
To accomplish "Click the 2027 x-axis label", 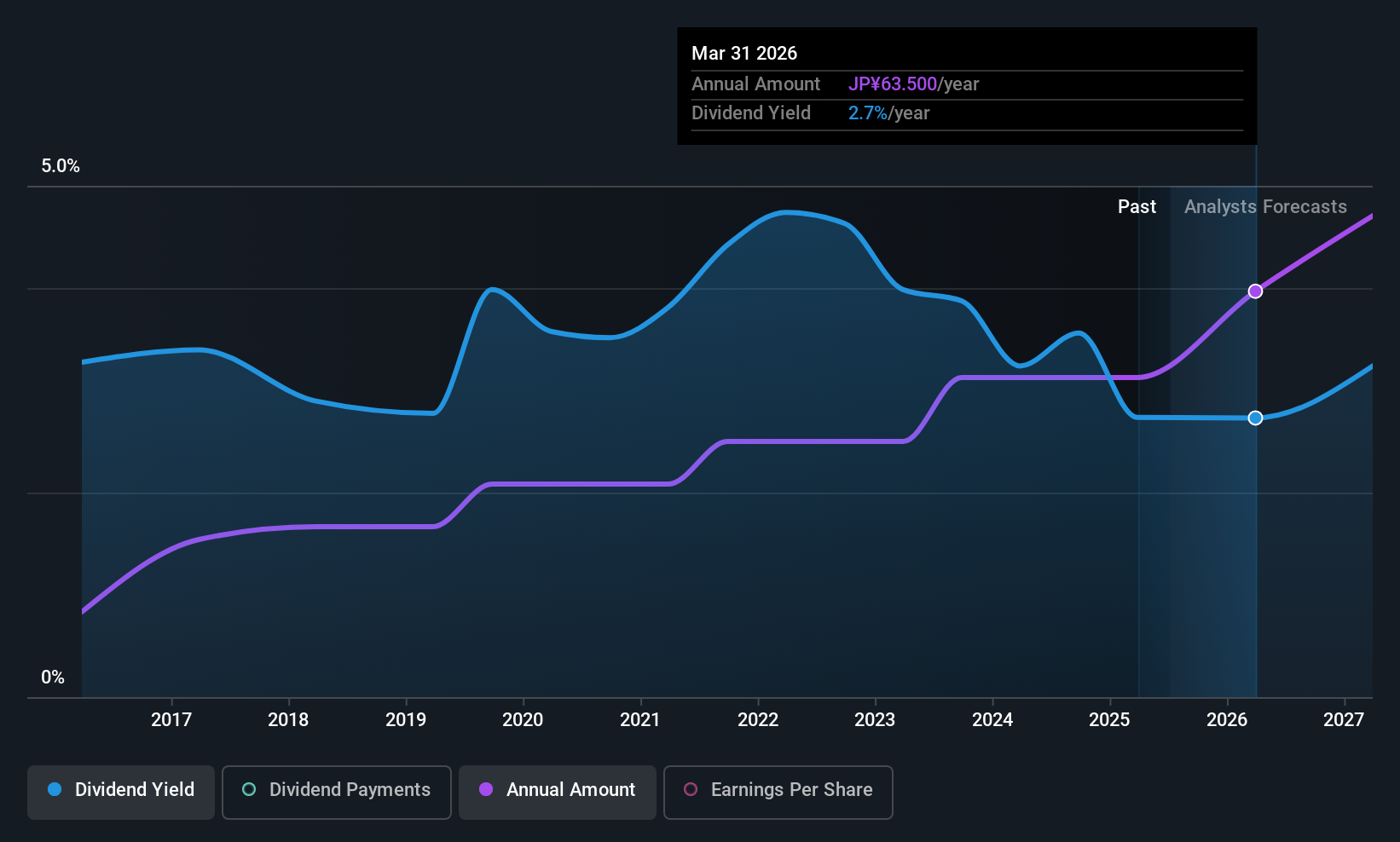I will [1344, 719].
